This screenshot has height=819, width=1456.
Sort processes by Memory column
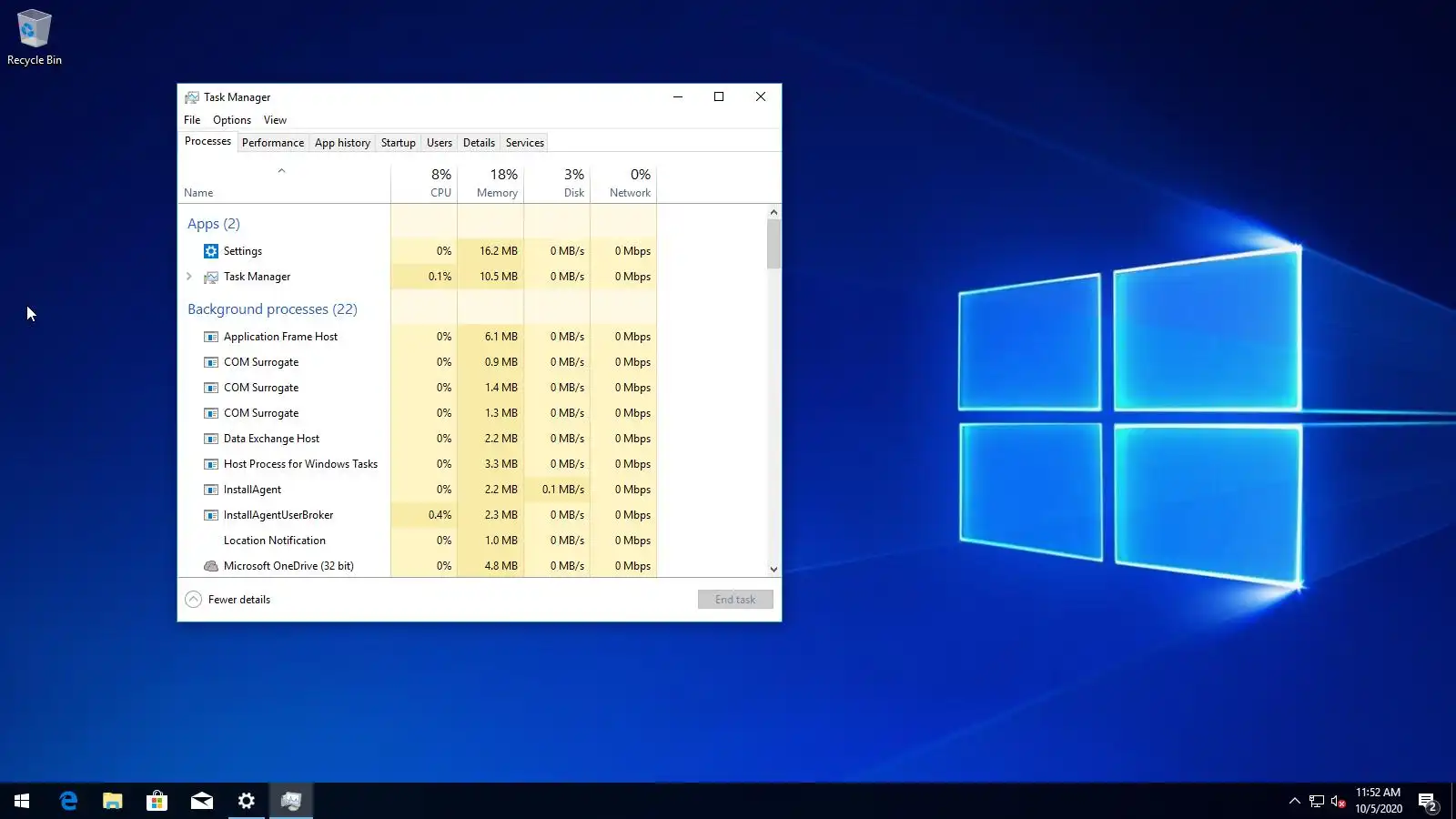pos(490,183)
